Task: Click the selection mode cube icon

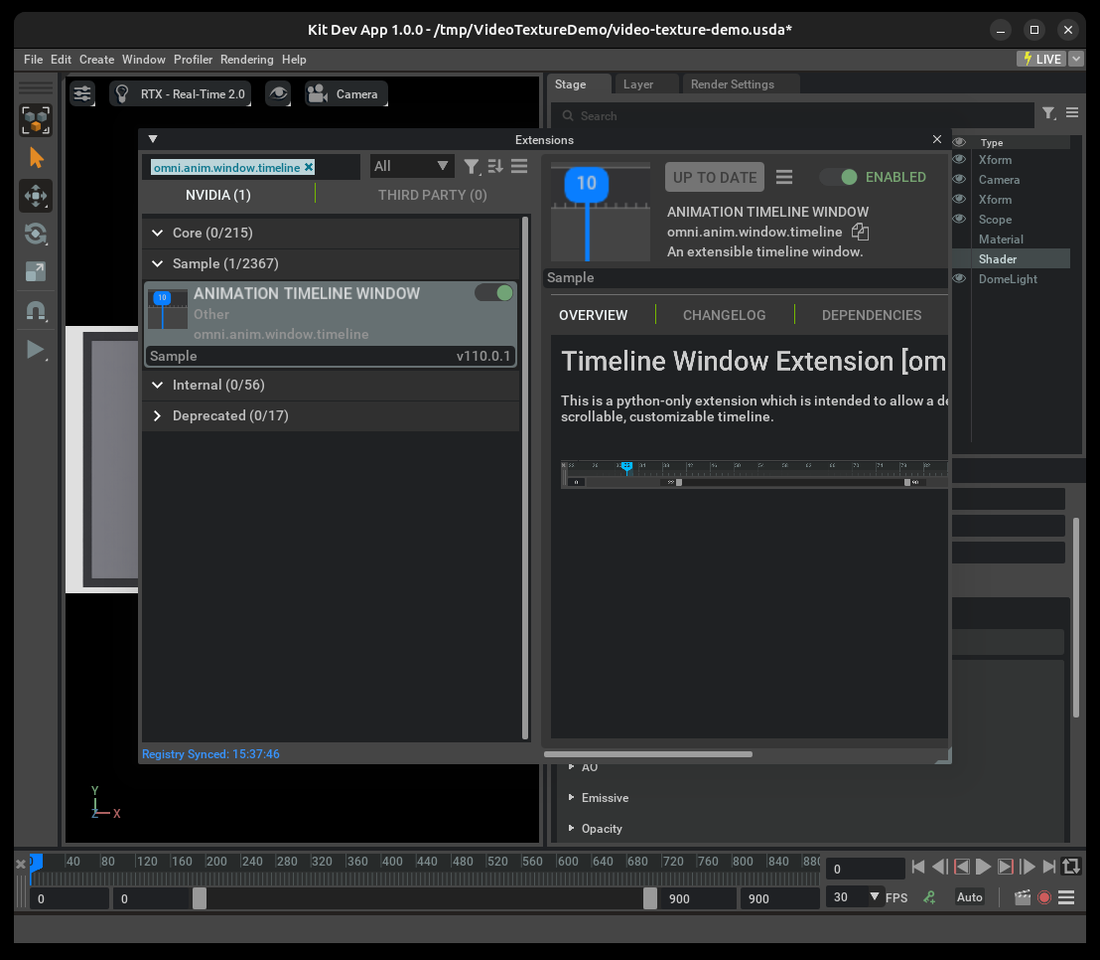Action: click(36, 120)
